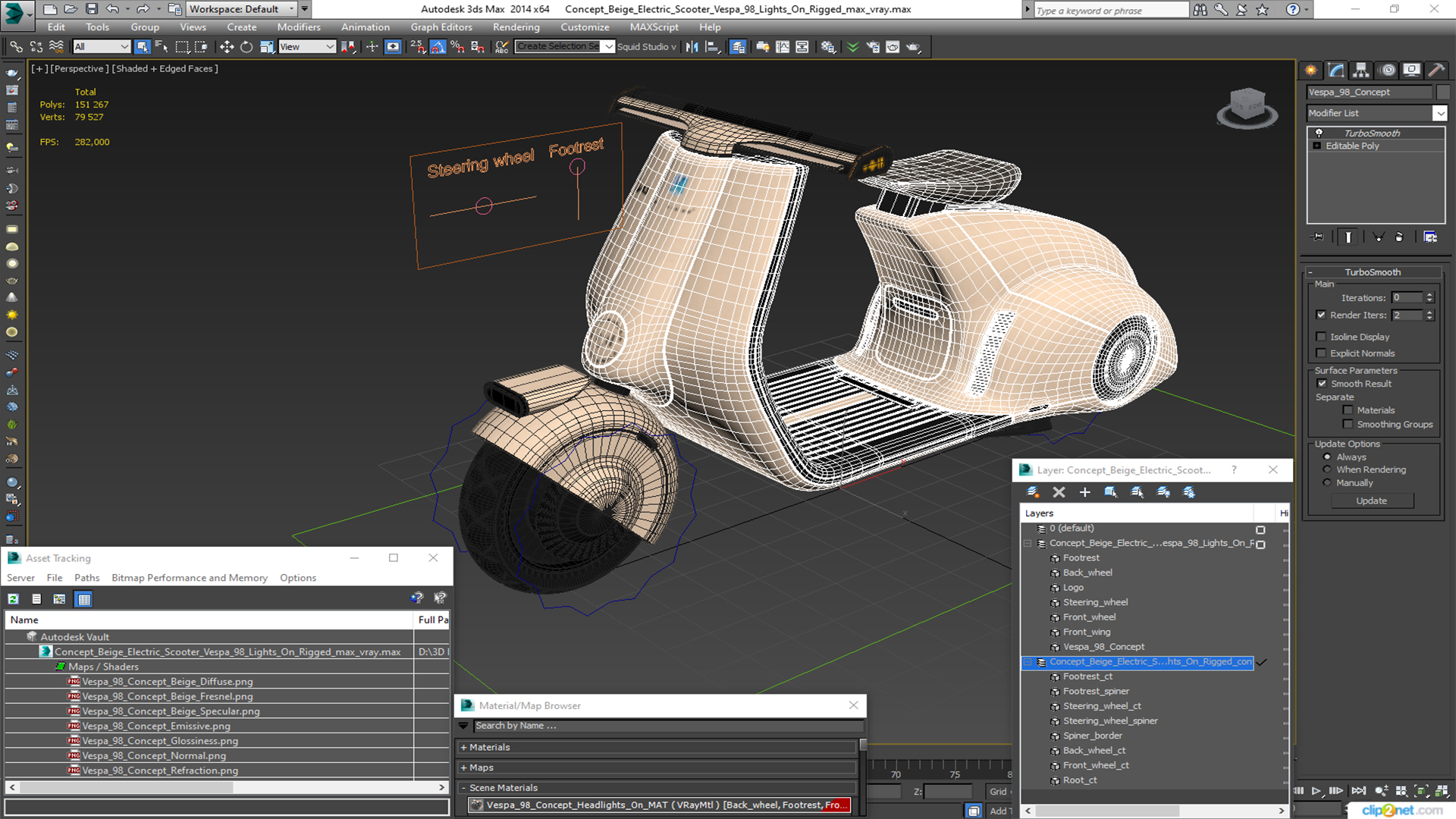Select the Rotate transform tool
Viewport: 1456px width, 819px height.
(x=246, y=47)
